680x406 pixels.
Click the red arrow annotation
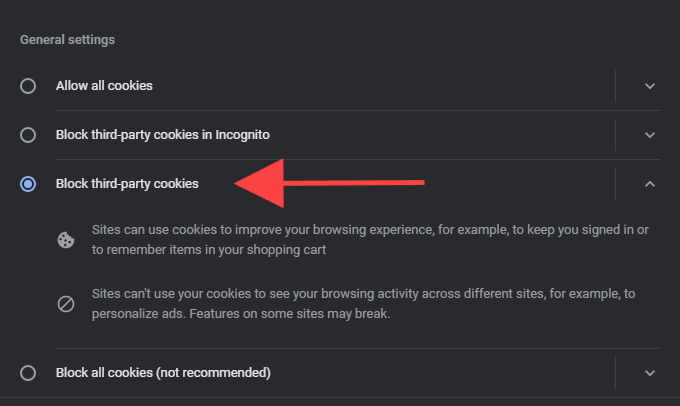329,183
